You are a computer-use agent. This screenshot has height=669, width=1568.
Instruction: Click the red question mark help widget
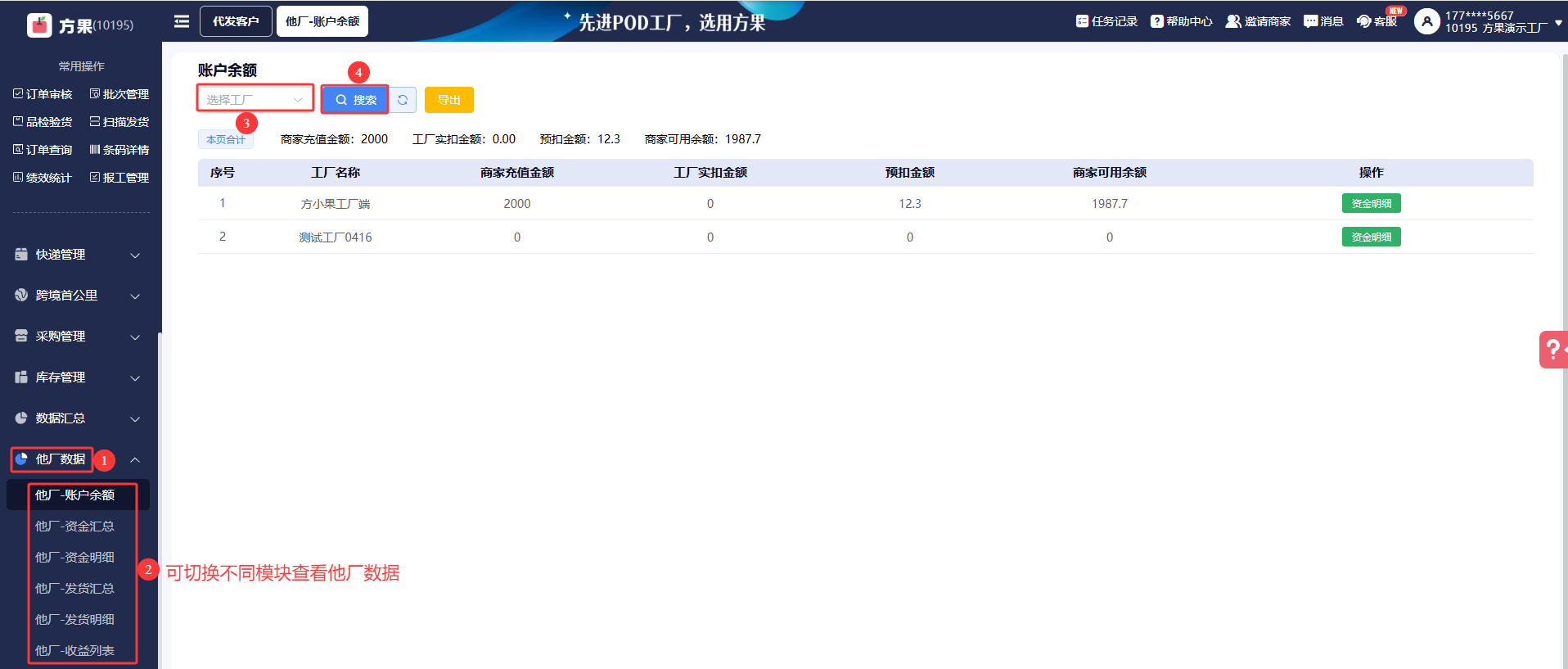(1553, 350)
